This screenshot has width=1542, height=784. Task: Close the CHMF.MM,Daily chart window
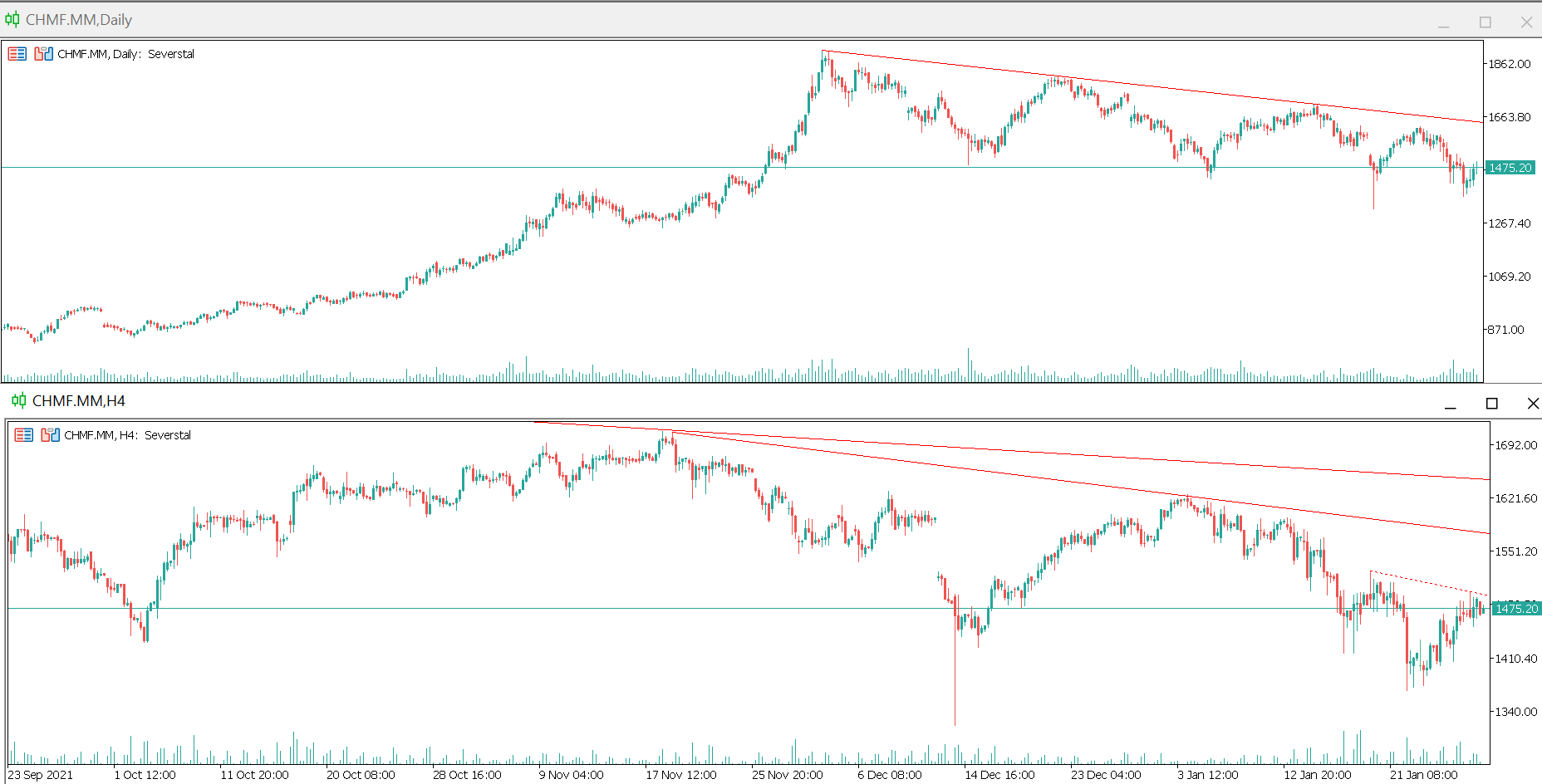coord(1526,22)
